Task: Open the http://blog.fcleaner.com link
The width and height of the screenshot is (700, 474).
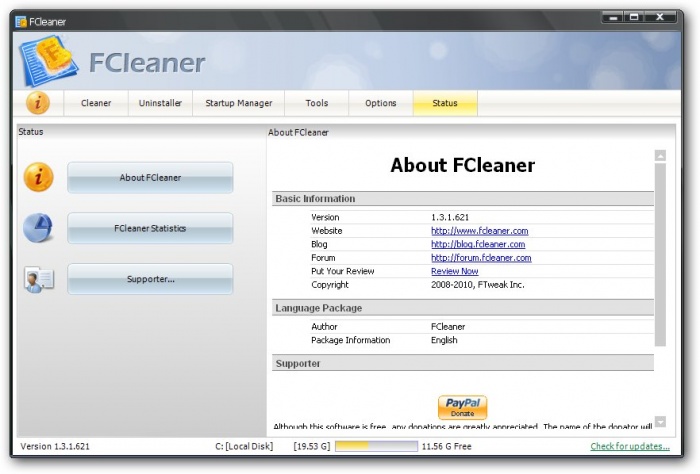Action: [478, 244]
